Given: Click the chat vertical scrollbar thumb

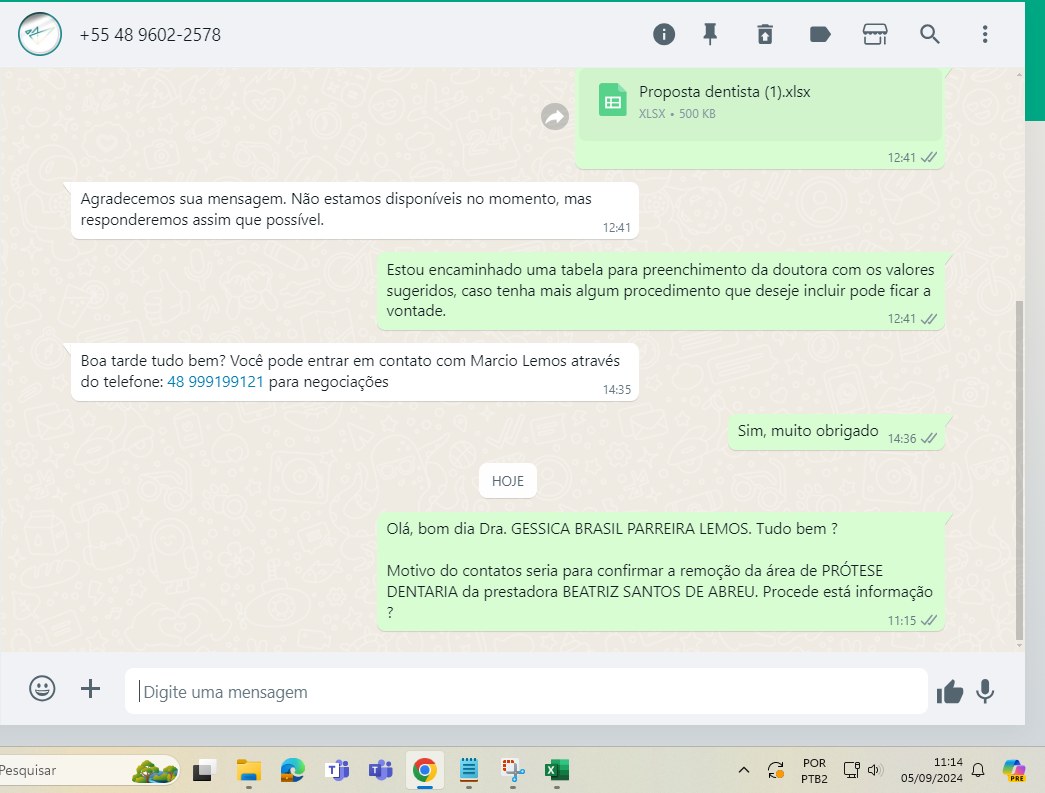Looking at the screenshot, I should click(x=1019, y=470).
